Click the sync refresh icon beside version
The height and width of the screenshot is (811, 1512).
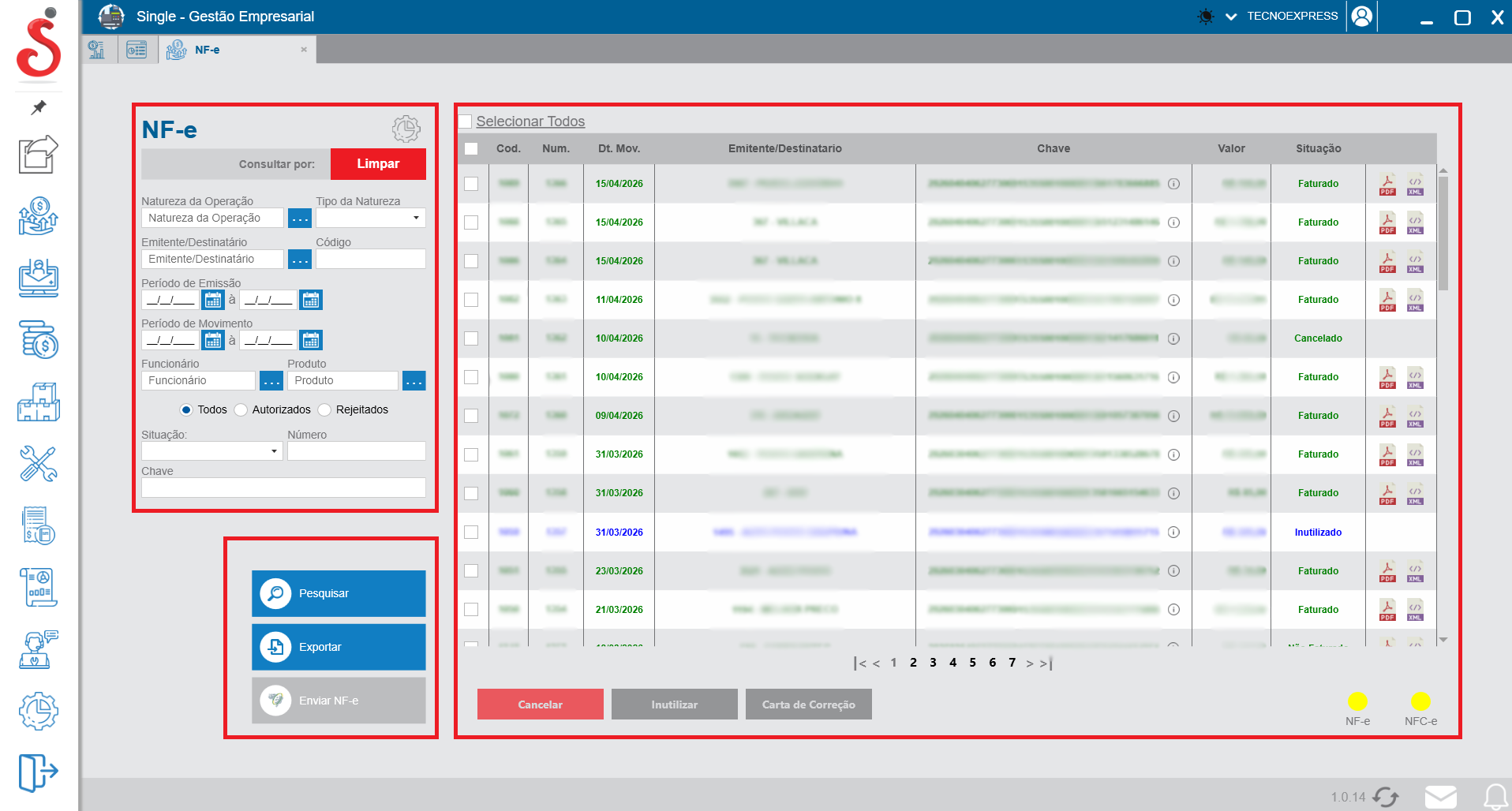point(1386,797)
